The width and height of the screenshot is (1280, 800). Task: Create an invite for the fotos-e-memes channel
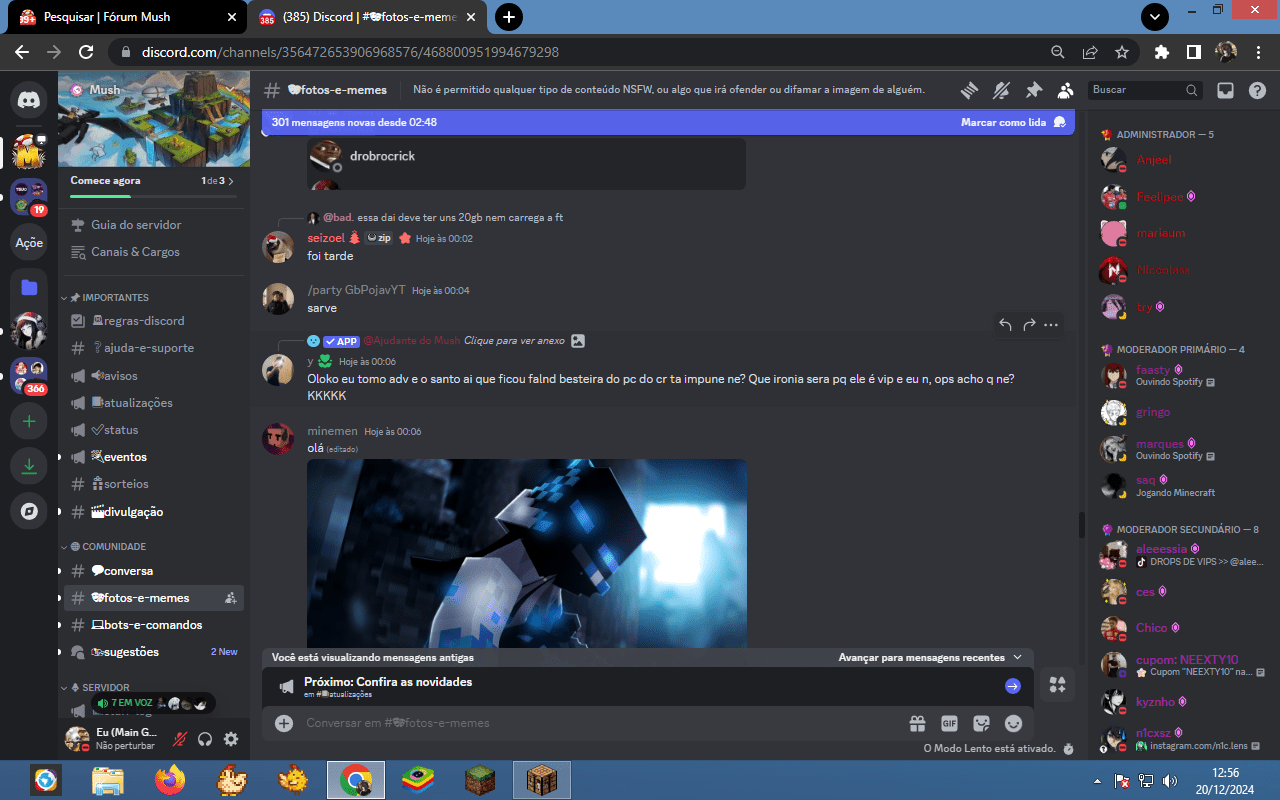231,598
